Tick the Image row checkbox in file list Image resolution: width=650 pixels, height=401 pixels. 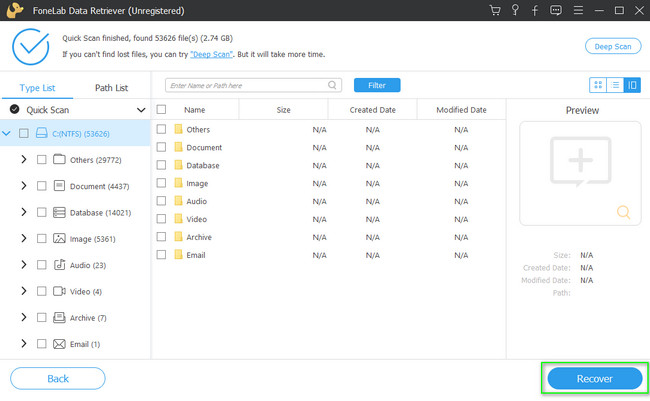click(161, 183)
